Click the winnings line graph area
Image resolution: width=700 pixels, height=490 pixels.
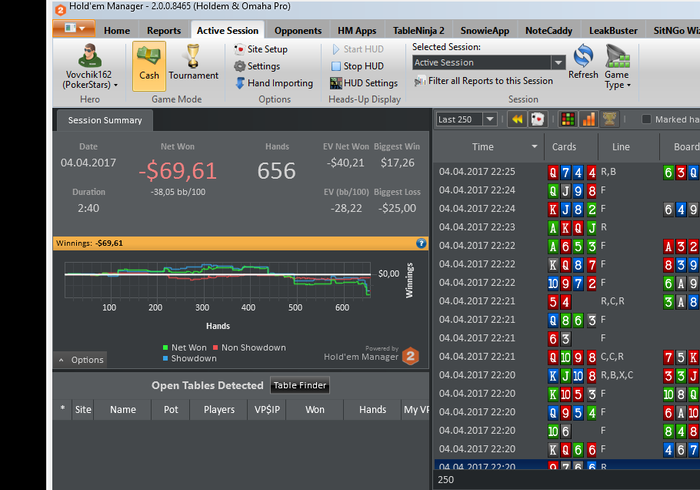(x=217, y=280)
